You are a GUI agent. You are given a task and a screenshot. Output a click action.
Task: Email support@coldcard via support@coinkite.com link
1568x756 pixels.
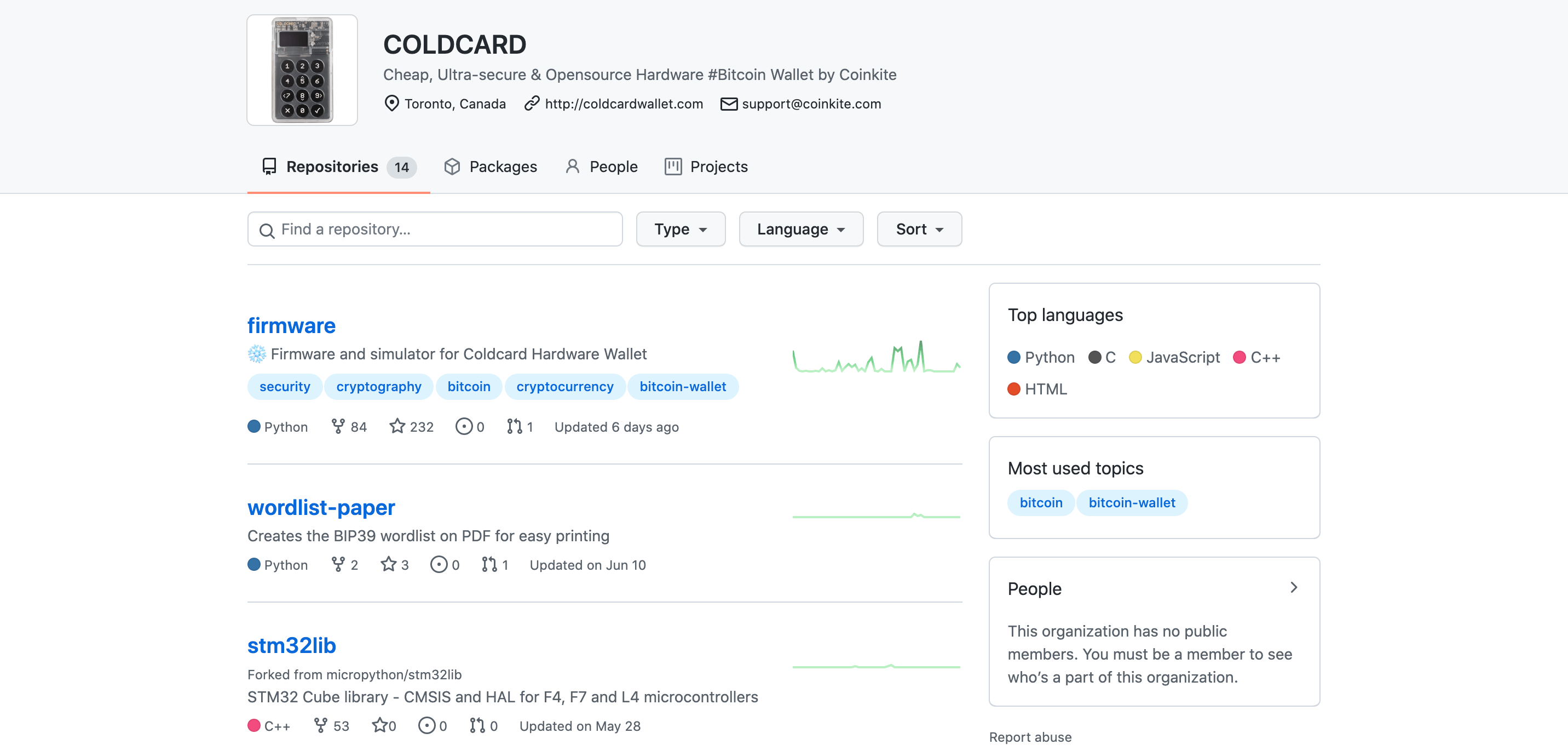pyautogui.click(x=811, y=104)
